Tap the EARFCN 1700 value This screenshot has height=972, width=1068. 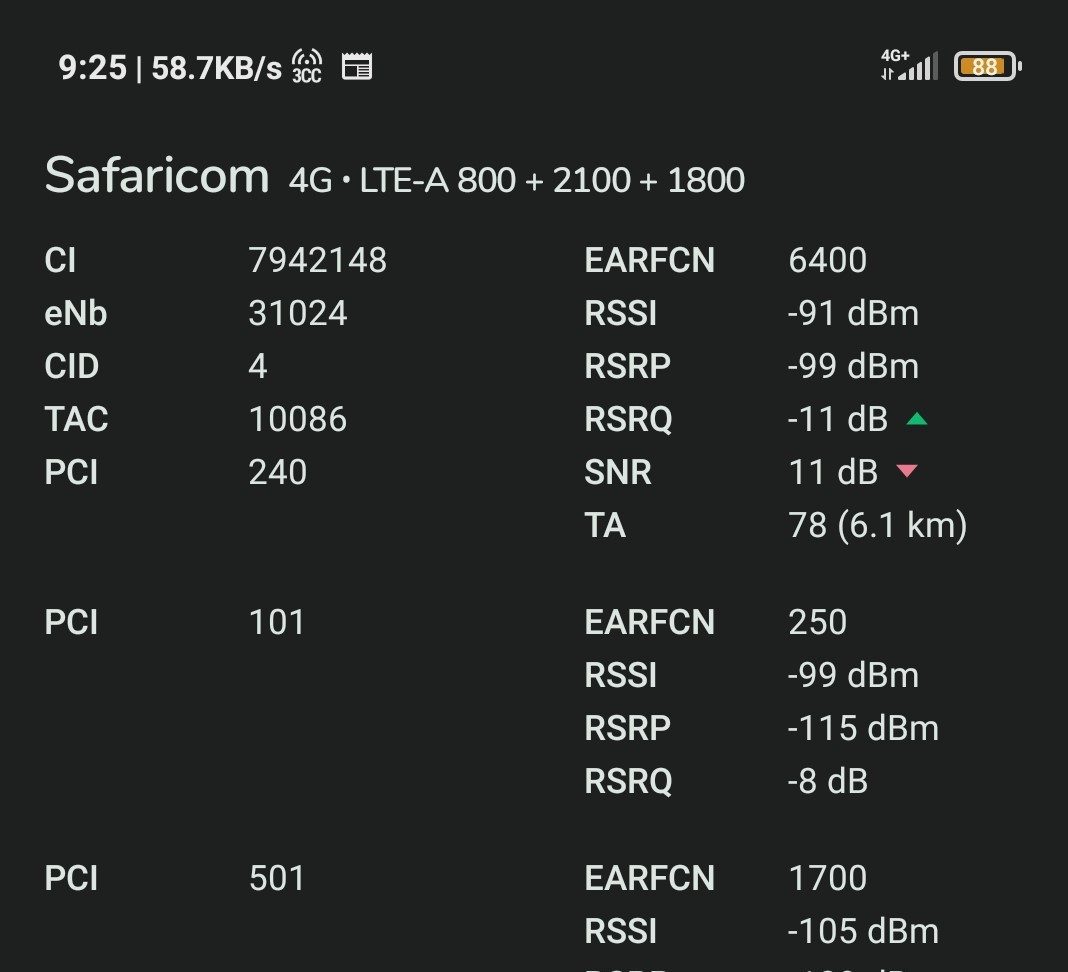pos(827,878)
